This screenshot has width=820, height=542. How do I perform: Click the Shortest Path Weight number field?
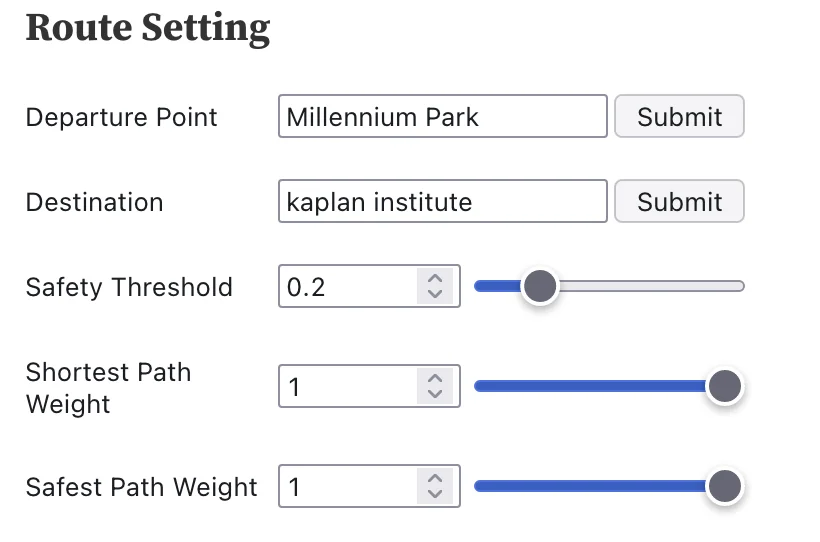pos(348,387)
